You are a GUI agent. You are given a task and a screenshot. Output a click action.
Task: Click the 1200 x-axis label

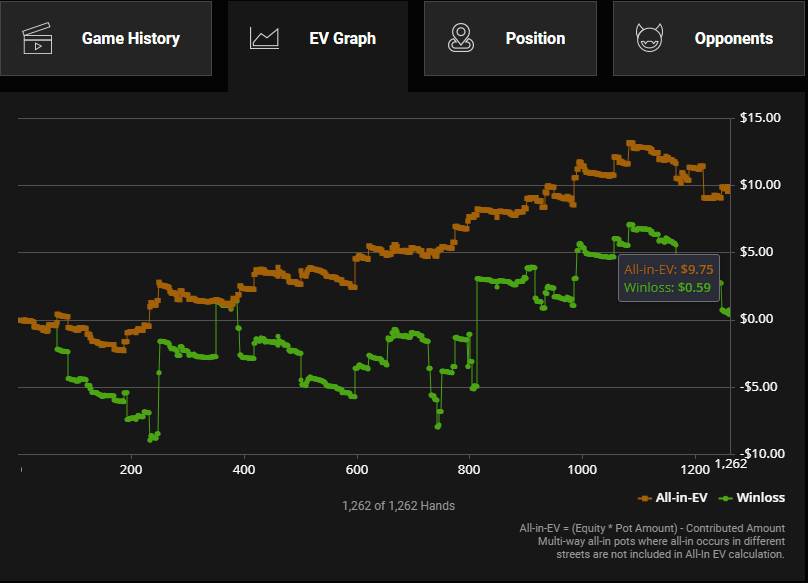click(x=695, y=470)
